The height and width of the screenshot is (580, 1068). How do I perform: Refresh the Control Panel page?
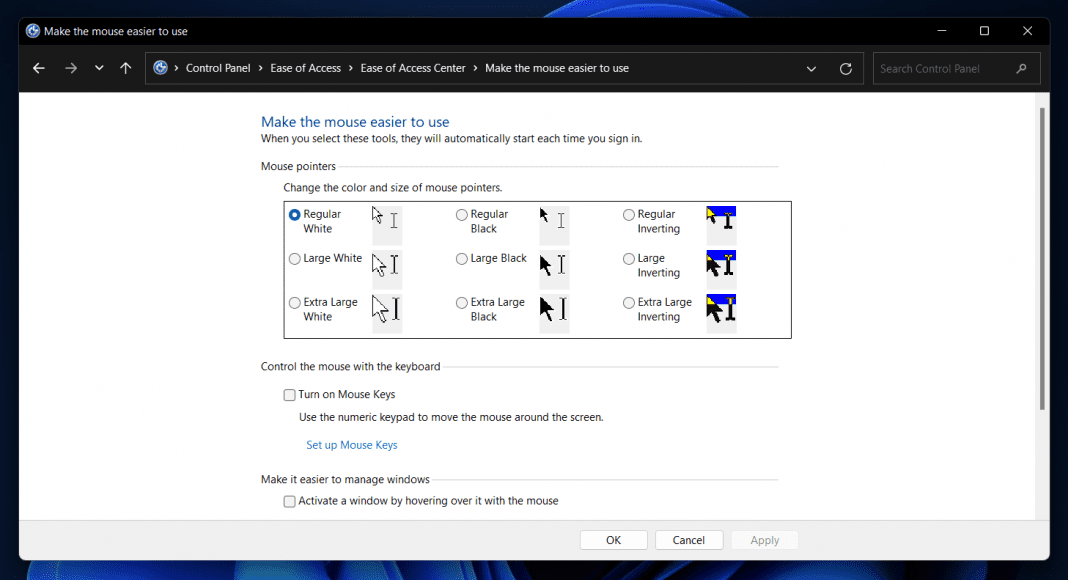845,68
